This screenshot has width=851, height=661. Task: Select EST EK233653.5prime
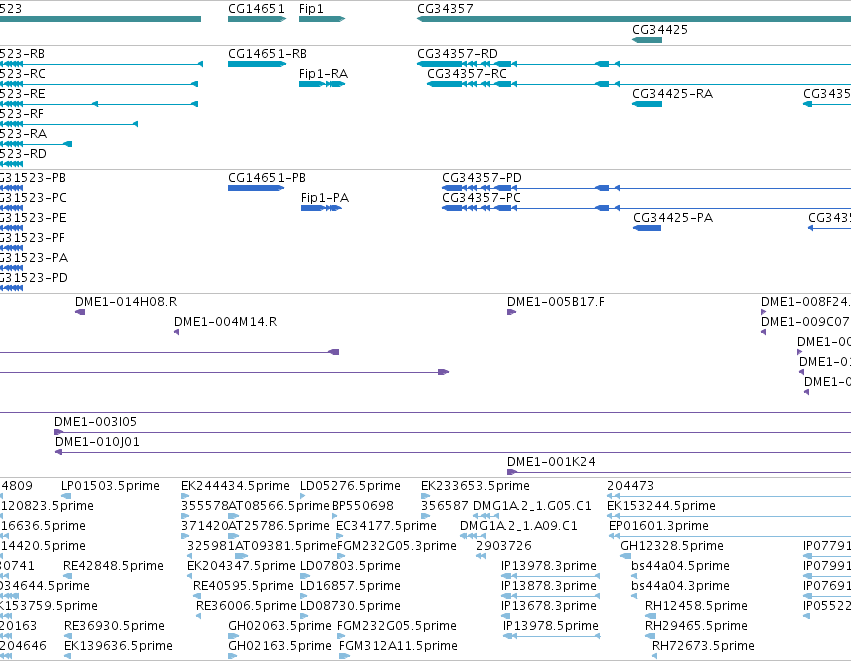(x=475, y=486)
